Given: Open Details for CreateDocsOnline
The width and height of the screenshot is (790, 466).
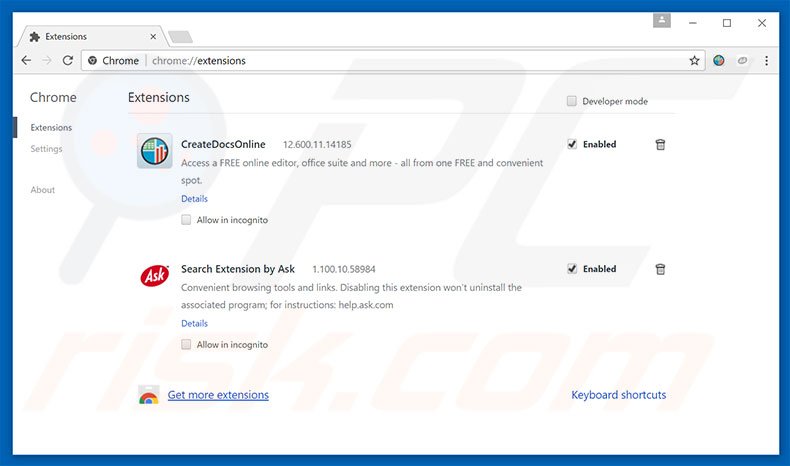Looking at the screenshot, I should point(194,198).
